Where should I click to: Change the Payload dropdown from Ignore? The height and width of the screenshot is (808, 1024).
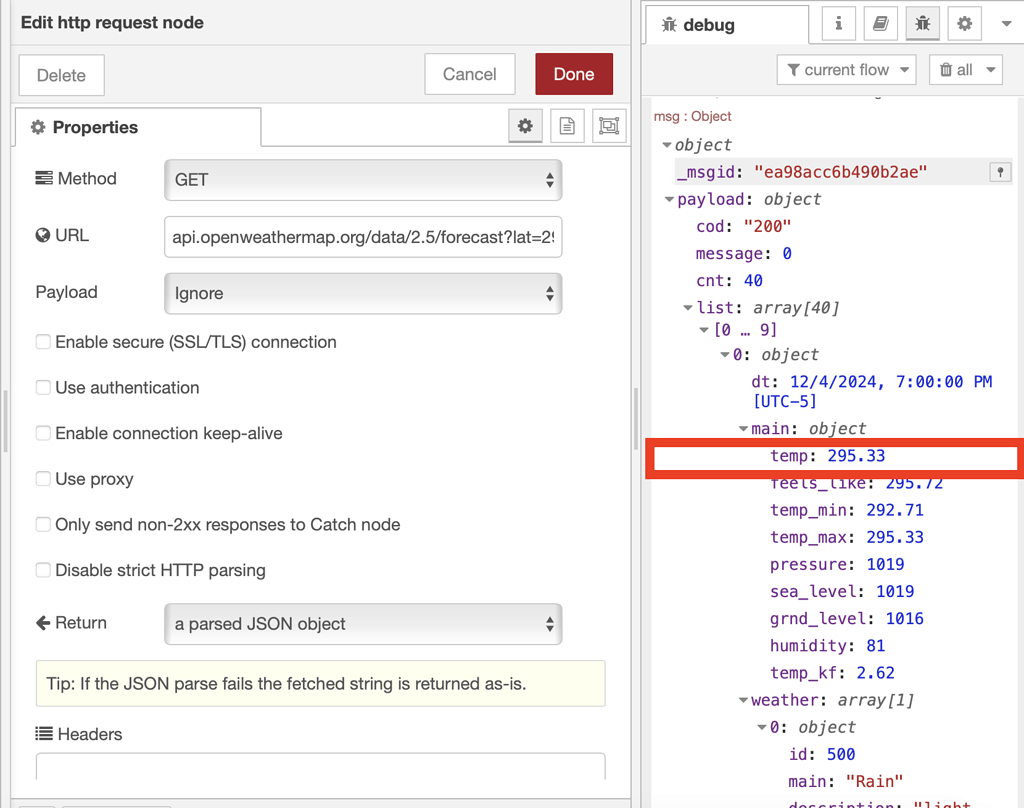[363, 293]
